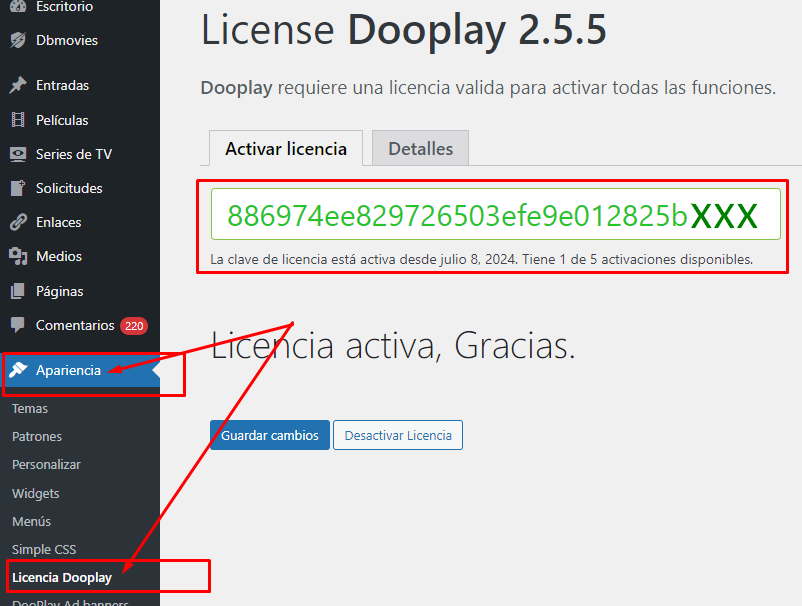Open the Menús submenu item

coord(31,522)
